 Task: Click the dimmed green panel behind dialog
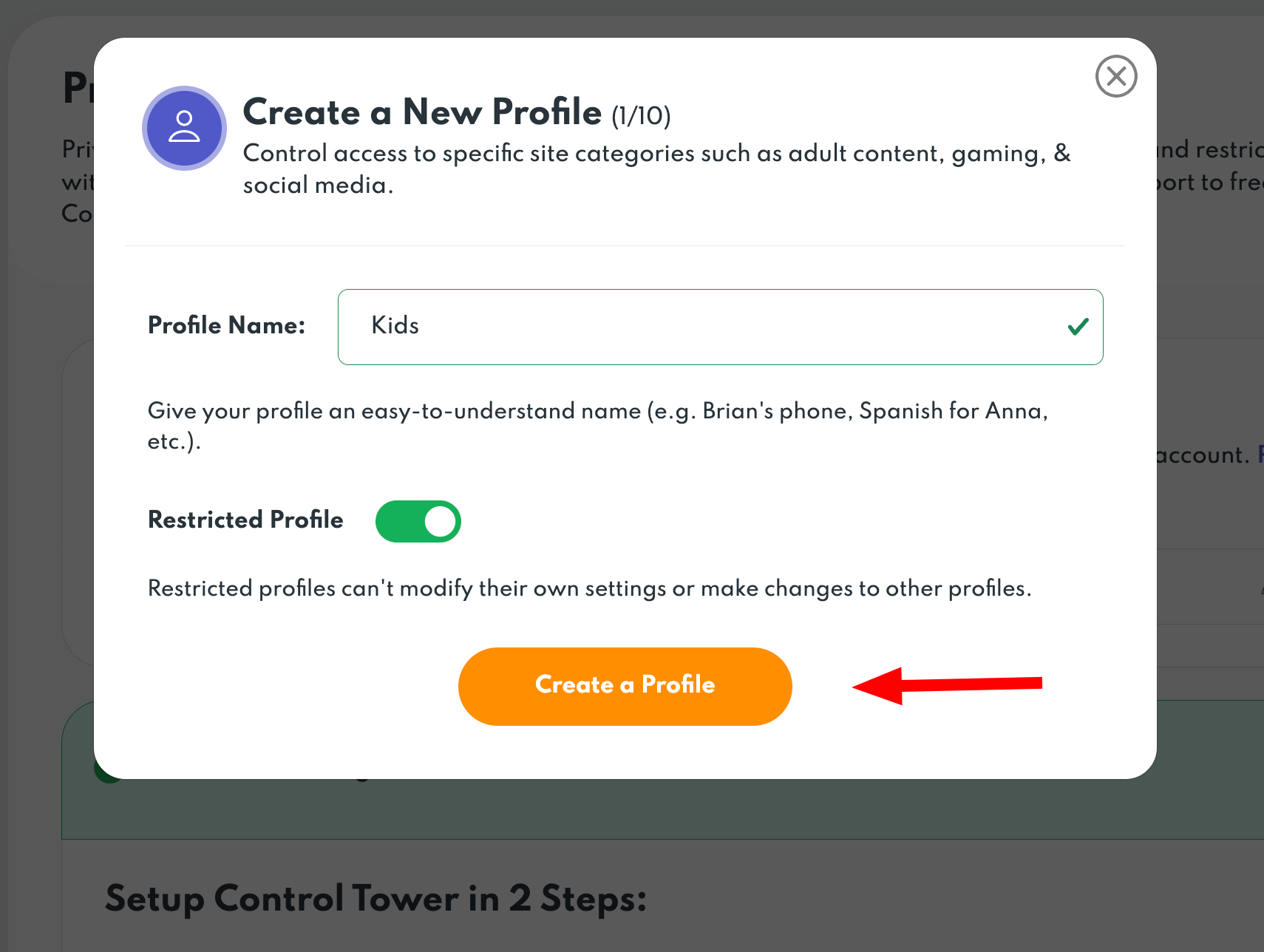[662, 809]
